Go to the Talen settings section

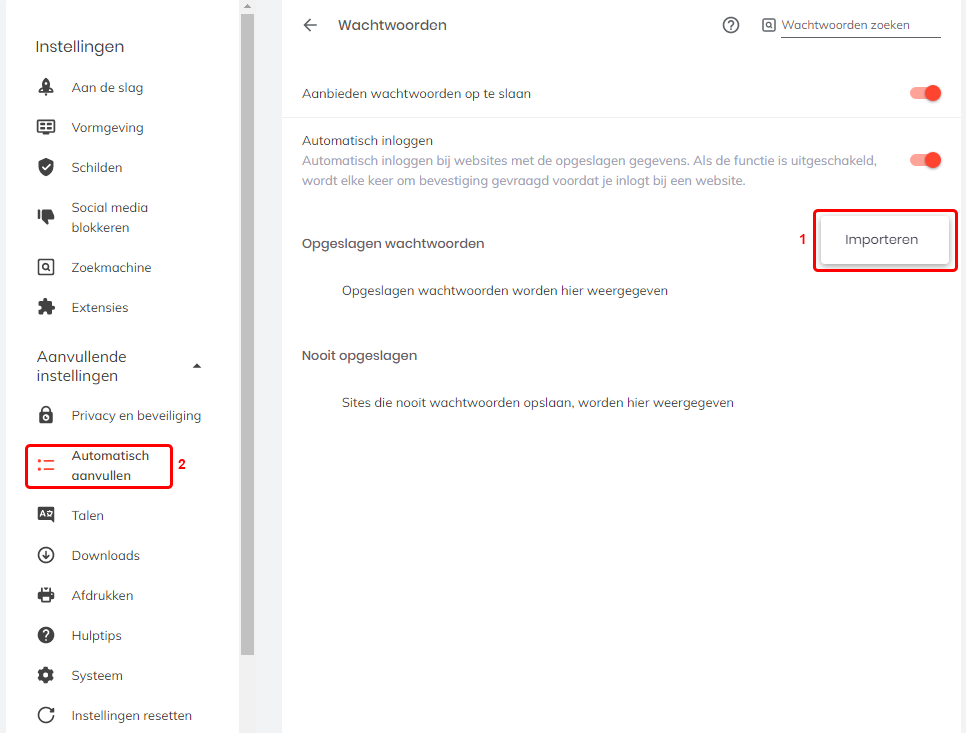click(88, 516)
